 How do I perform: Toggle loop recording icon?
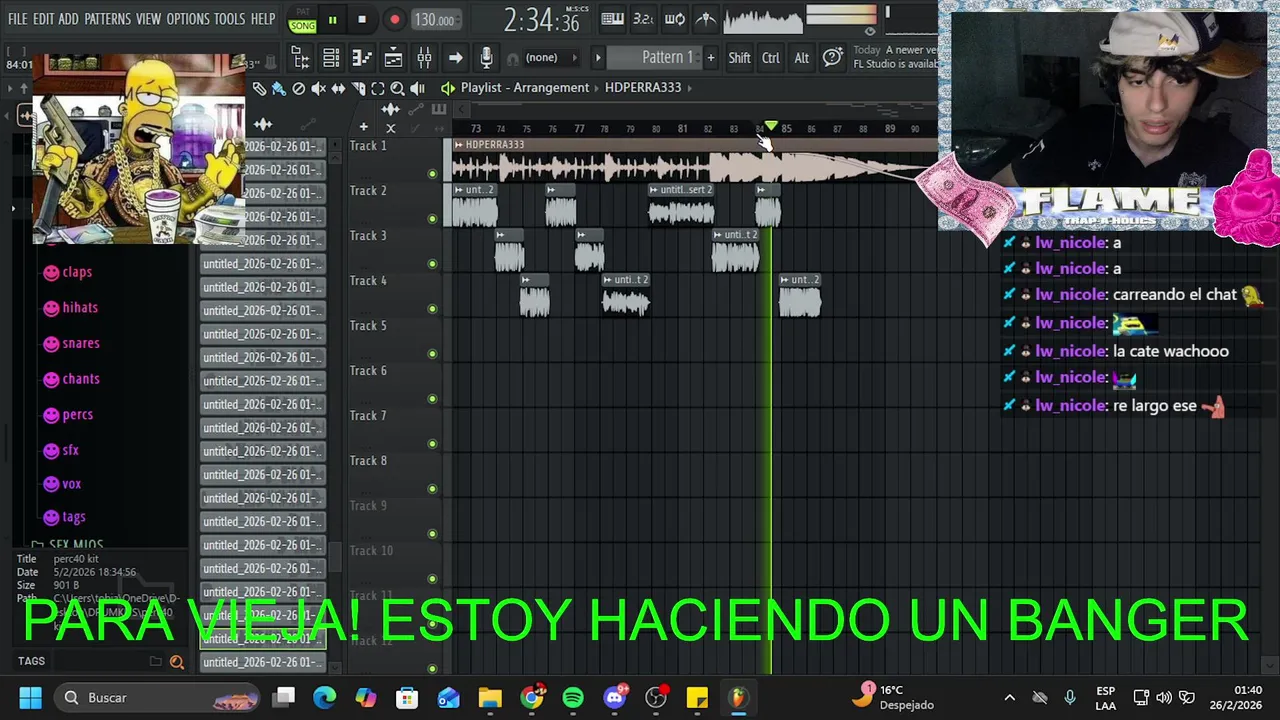(x=675, y=19)
